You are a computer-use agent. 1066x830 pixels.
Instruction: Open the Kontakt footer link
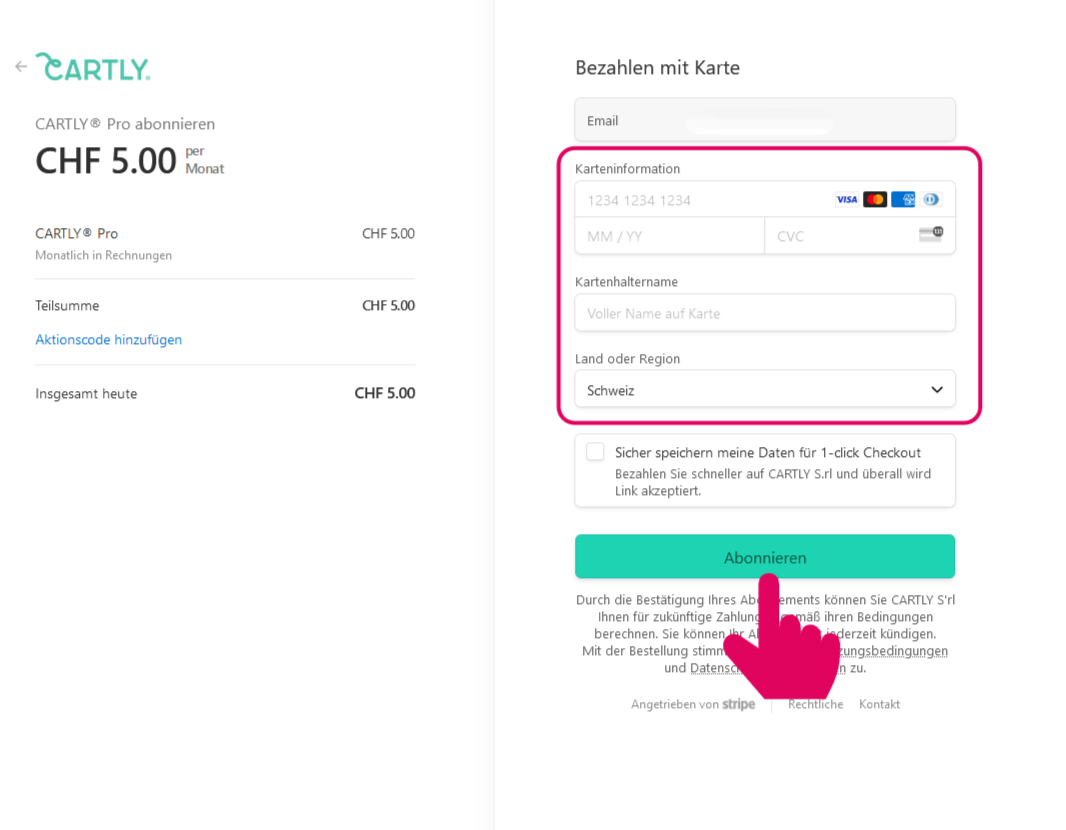[x=879, y=704]
